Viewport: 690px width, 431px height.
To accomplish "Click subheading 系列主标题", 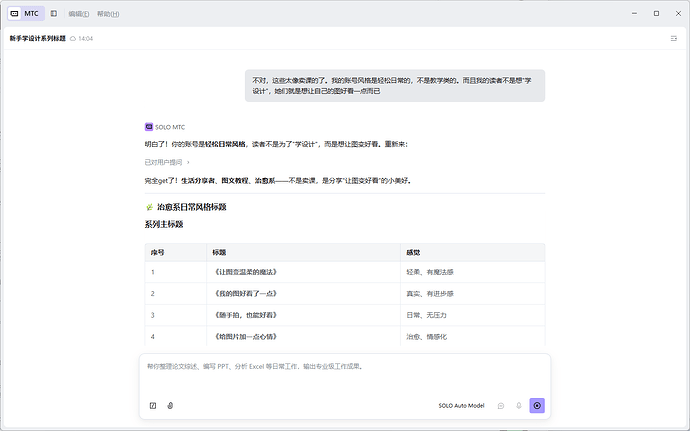I will (164, 225).
